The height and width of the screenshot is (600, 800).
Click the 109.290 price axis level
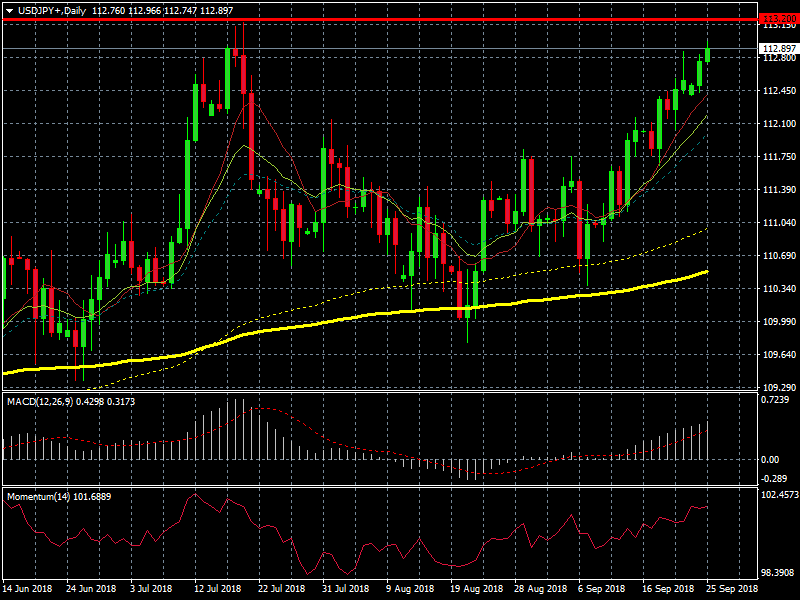tap(778, 387)
